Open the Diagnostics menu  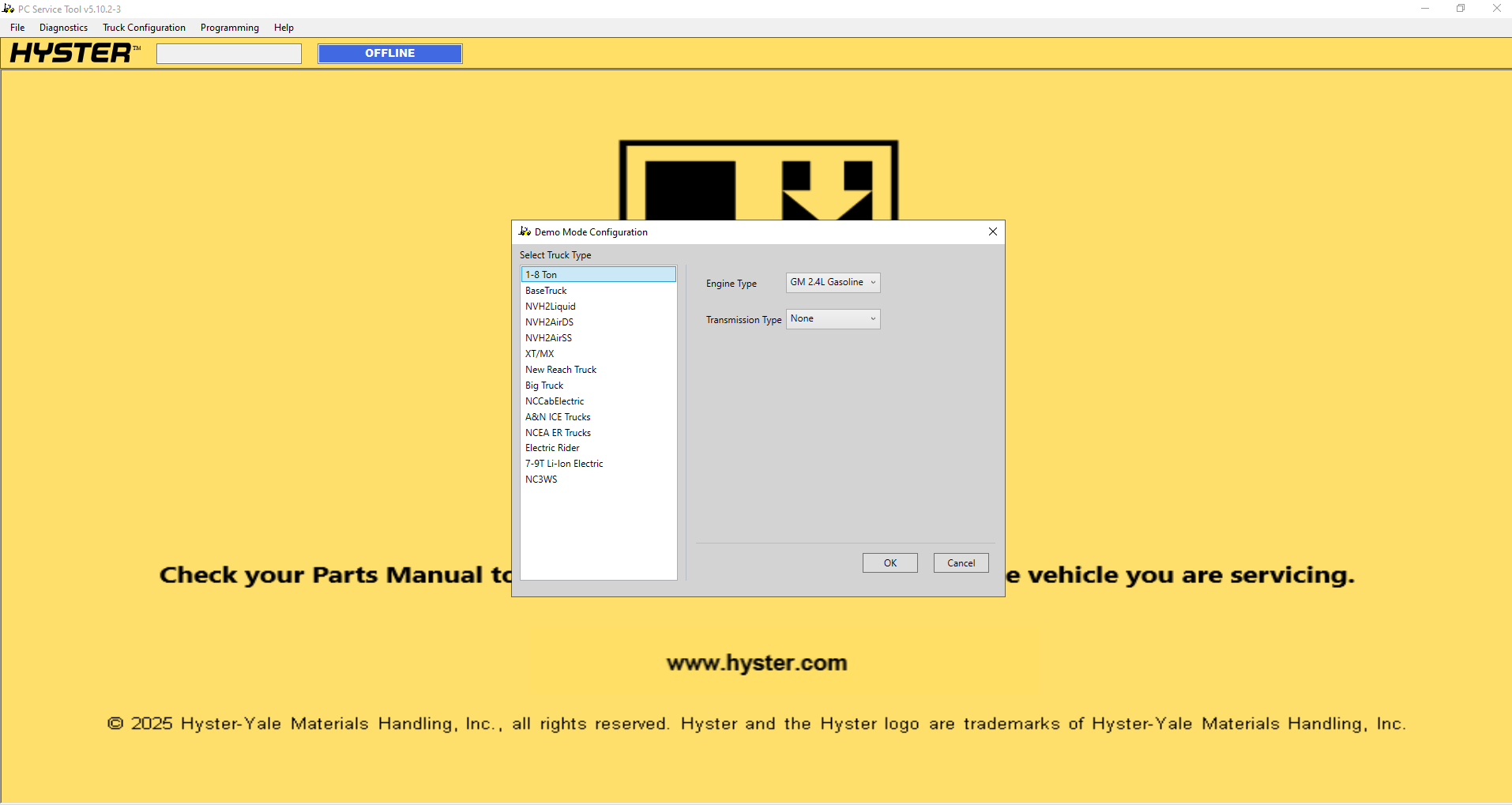(63, 28)
